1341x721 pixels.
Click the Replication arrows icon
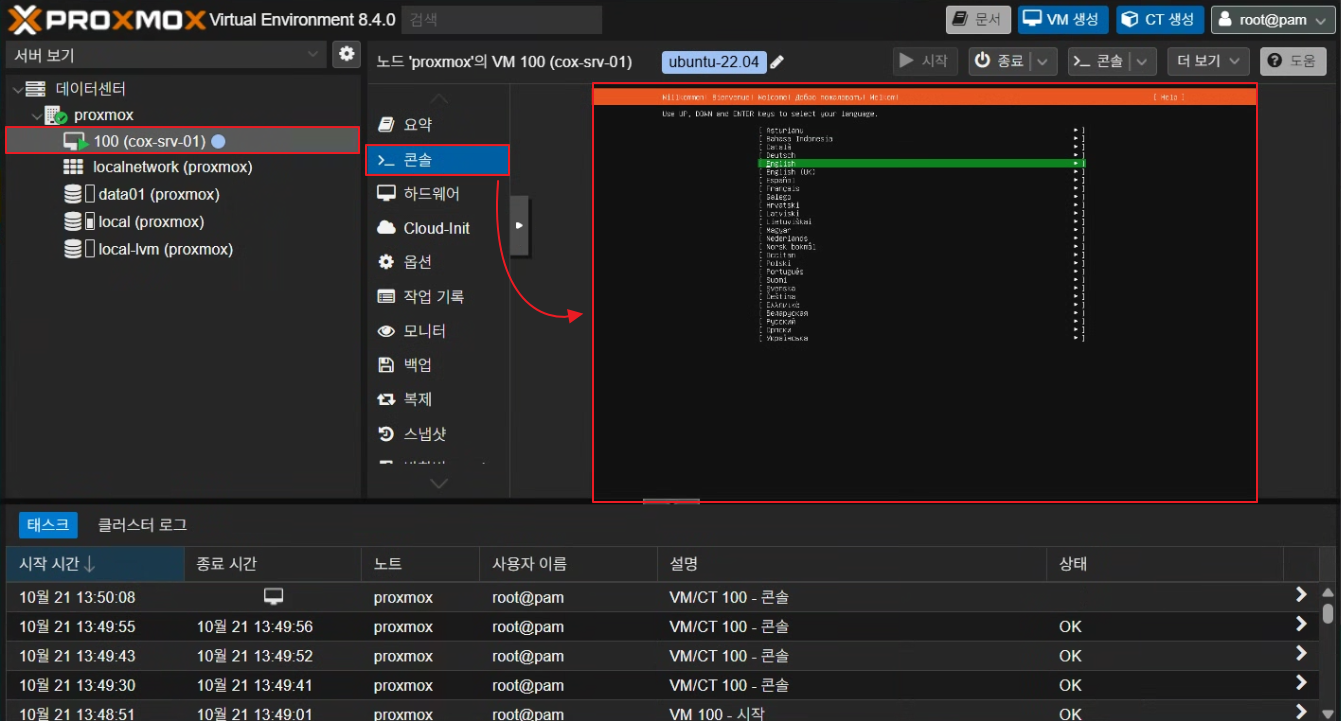tap(386, 399)
